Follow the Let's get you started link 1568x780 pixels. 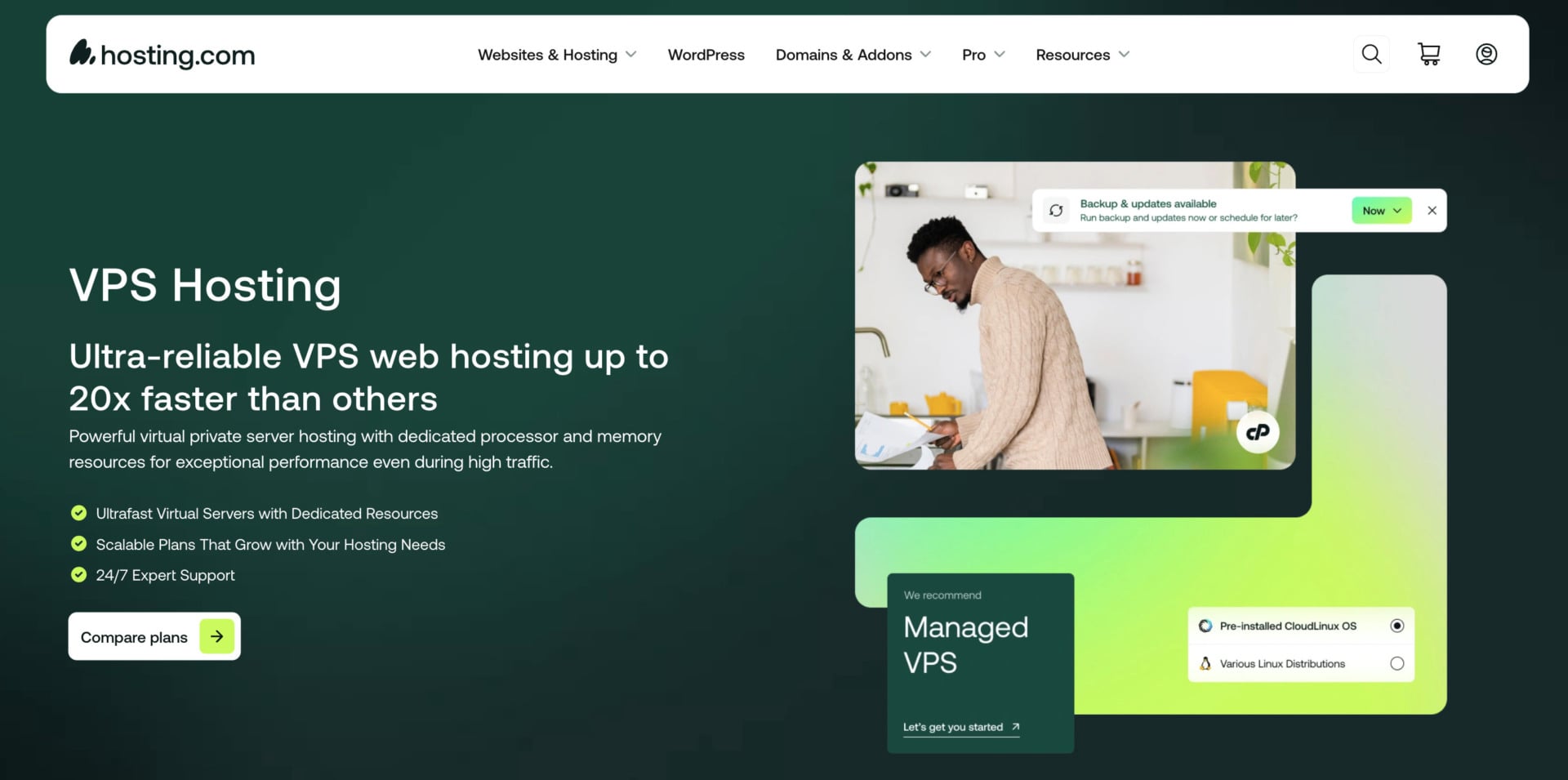point(961,727)
